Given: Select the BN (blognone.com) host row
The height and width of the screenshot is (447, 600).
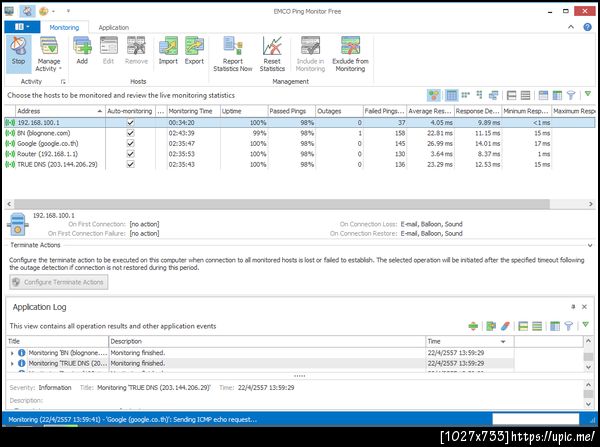Looking at the screenshot, I should pos(299,133).
